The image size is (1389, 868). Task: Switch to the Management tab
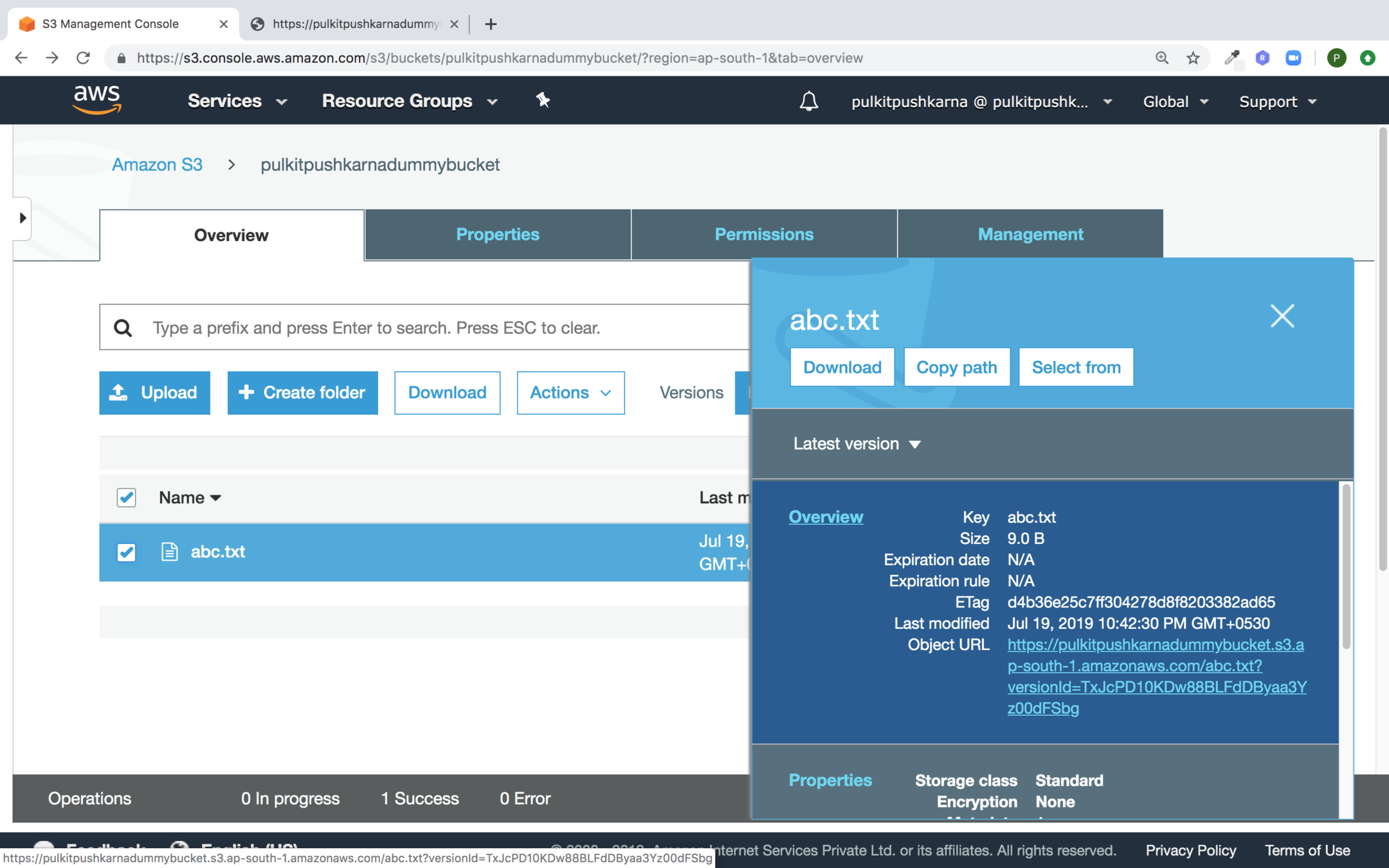1030,235
